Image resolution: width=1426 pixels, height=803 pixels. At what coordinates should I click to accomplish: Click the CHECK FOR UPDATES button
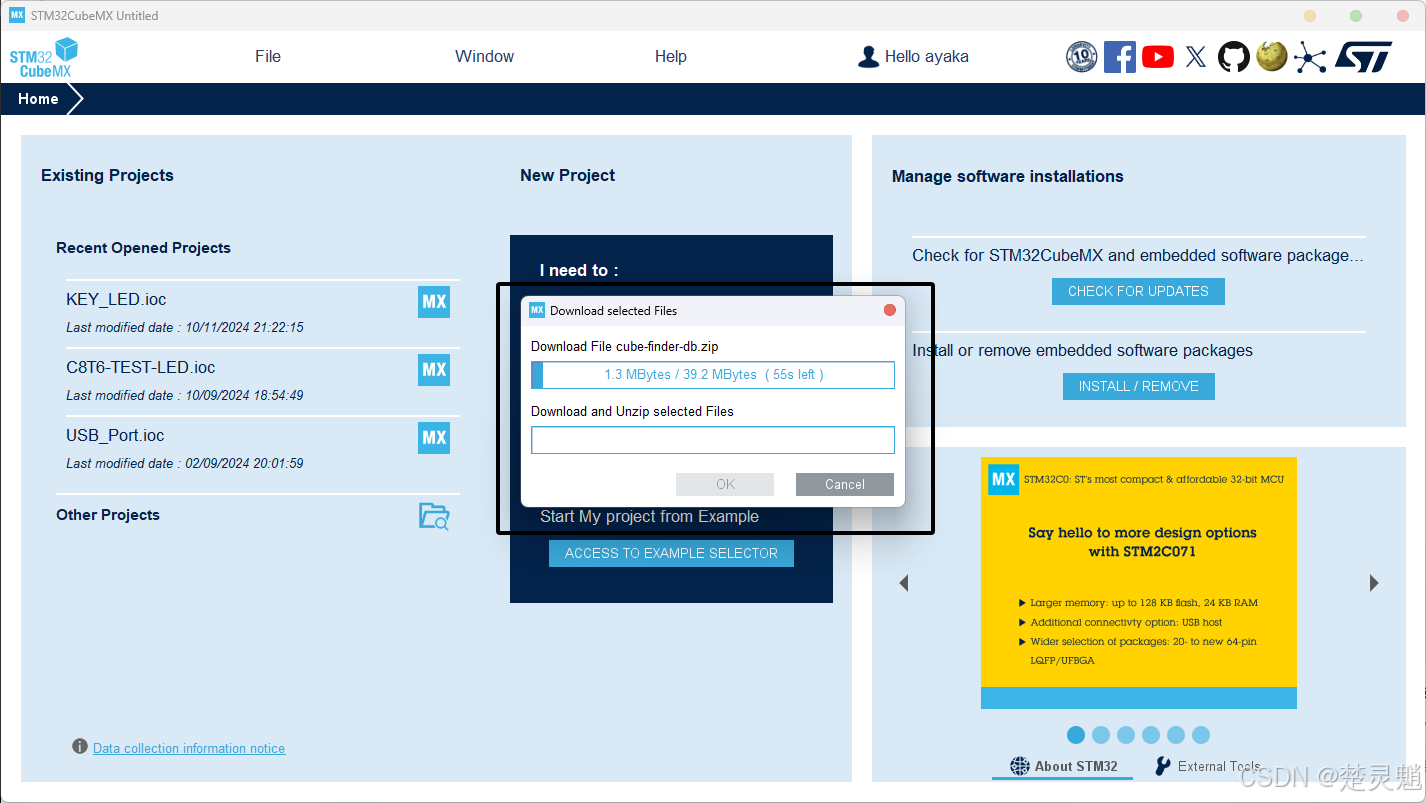(x=1138, y=291)
